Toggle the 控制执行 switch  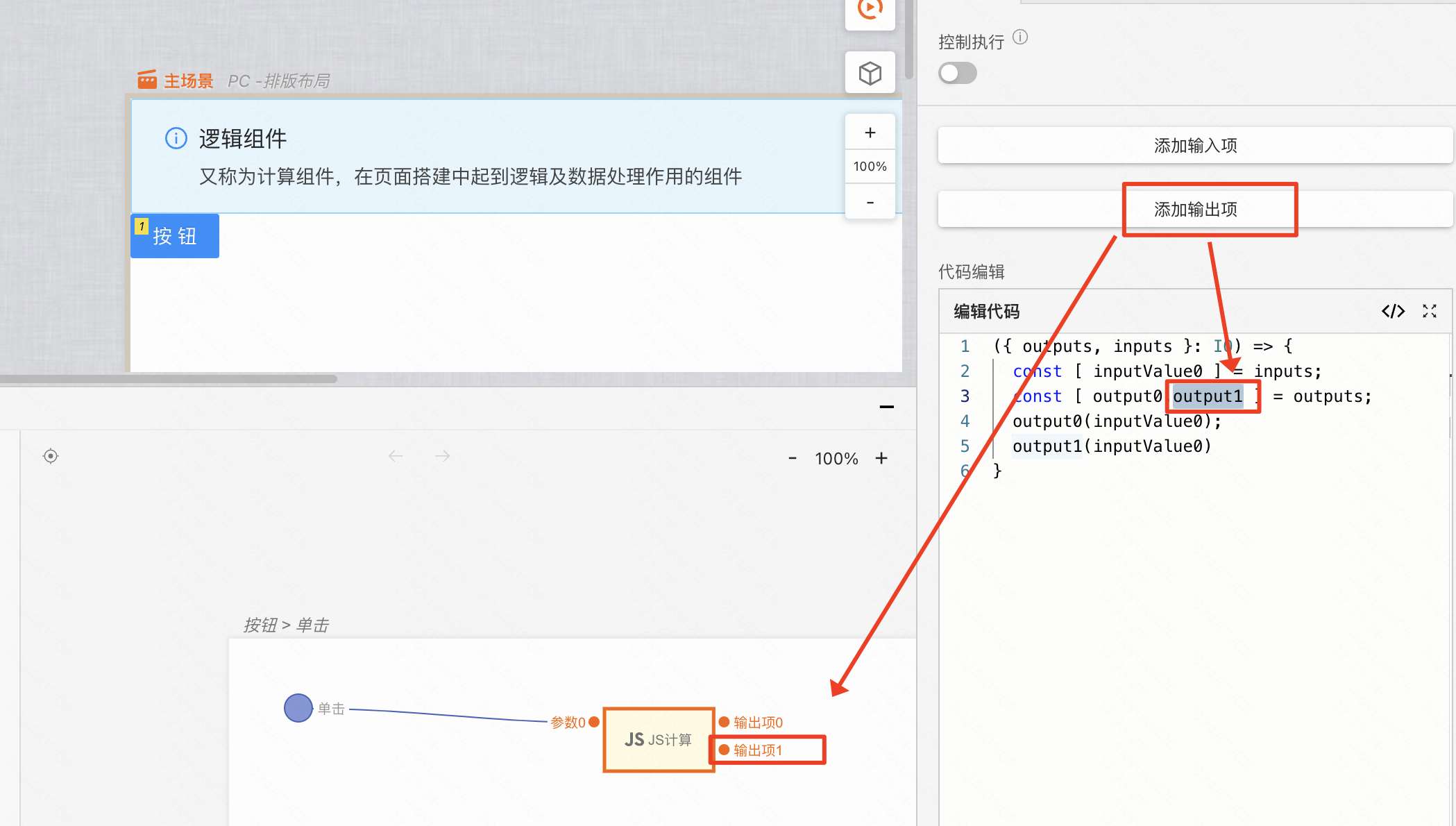coord(957,73)
